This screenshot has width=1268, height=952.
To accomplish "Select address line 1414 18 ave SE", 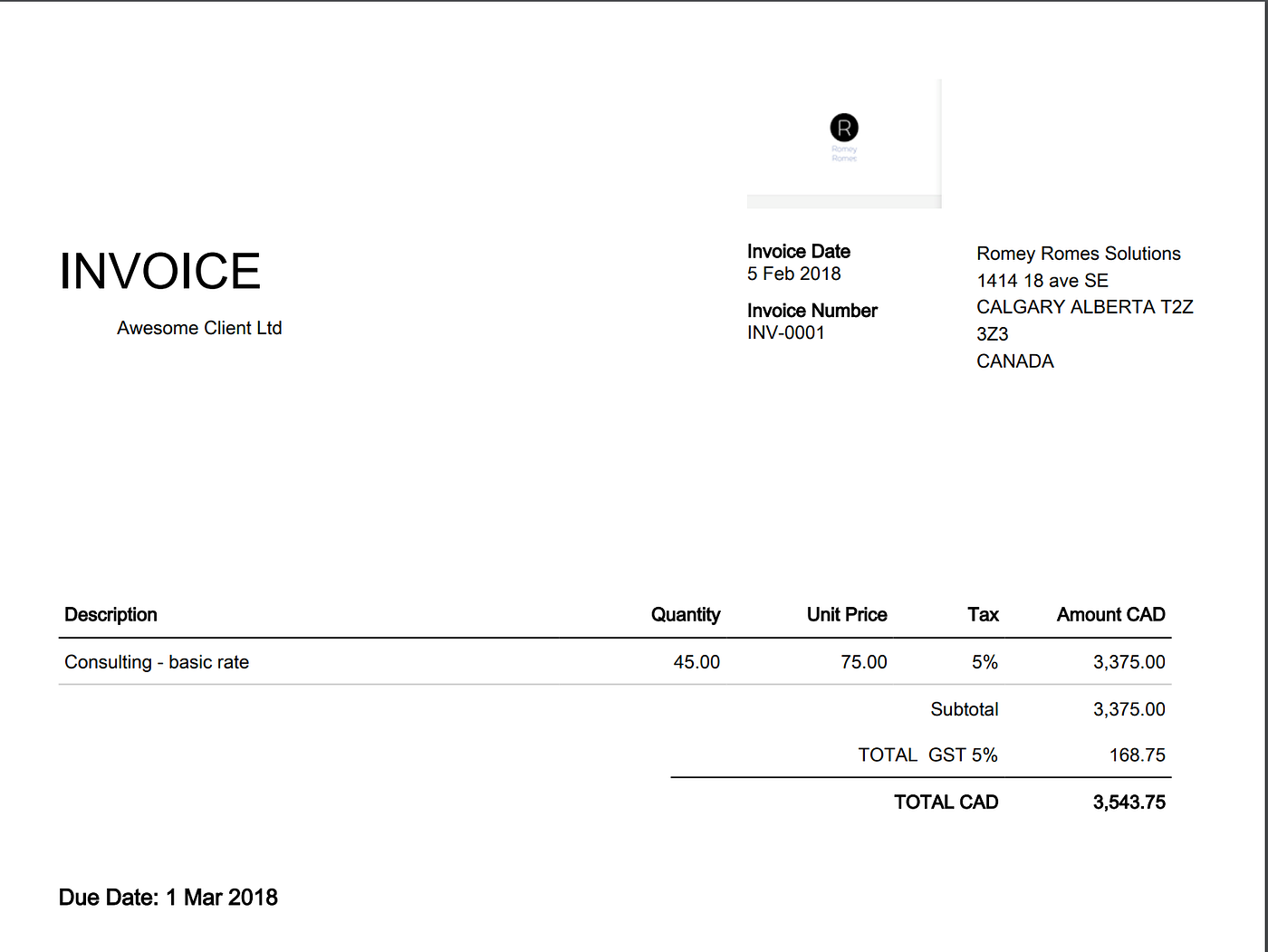I will pyautogui.click(x=1042, y=281).
